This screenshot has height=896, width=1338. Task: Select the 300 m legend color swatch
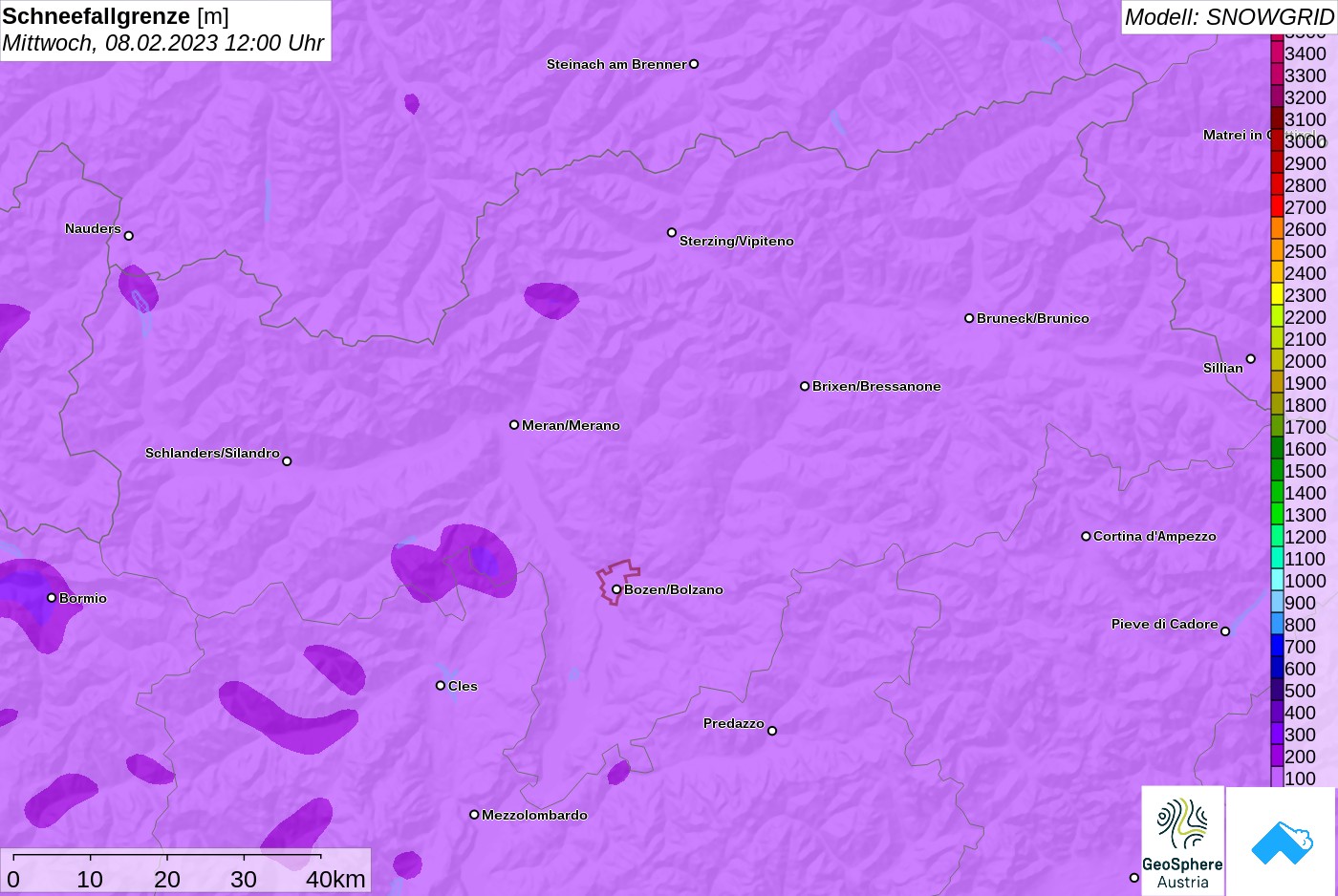[1277, 735]
